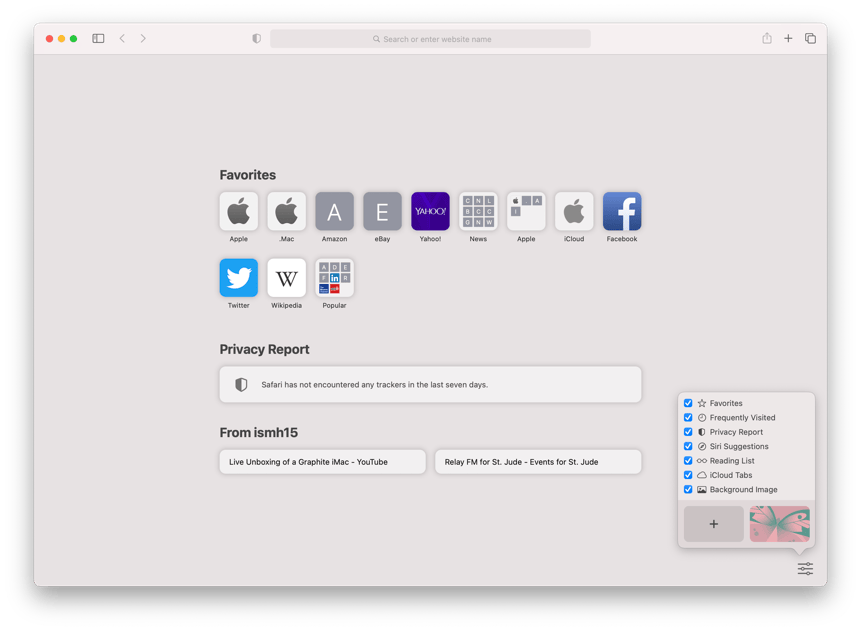Viewport: 861px width, 631px height.
Task: Uncheck the iCloud Tabs checkbox
Action: point(688,474)
